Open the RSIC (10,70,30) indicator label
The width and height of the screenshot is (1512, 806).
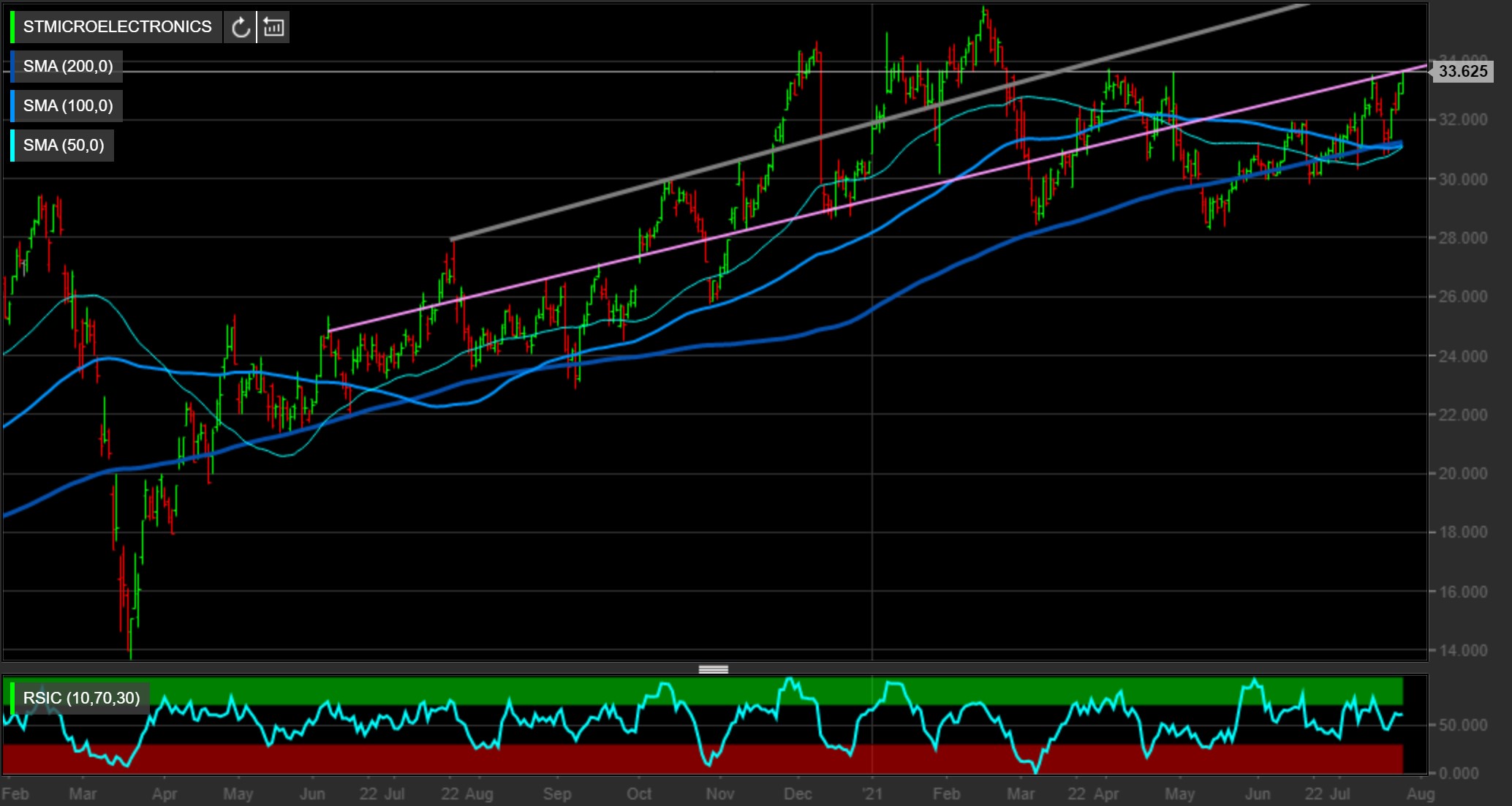coord(81,698)
